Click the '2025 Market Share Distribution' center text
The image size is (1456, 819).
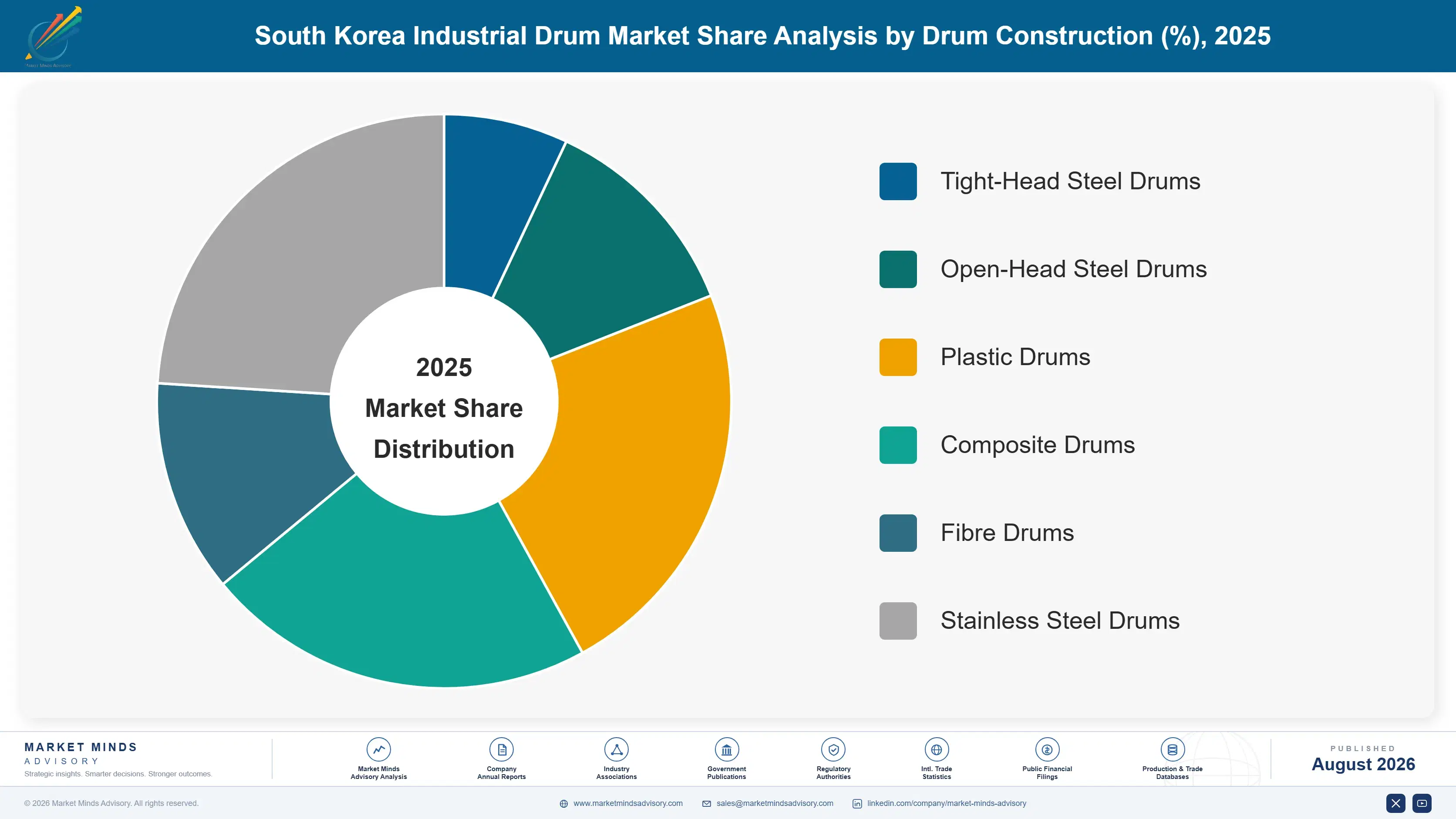pos(444,408)
